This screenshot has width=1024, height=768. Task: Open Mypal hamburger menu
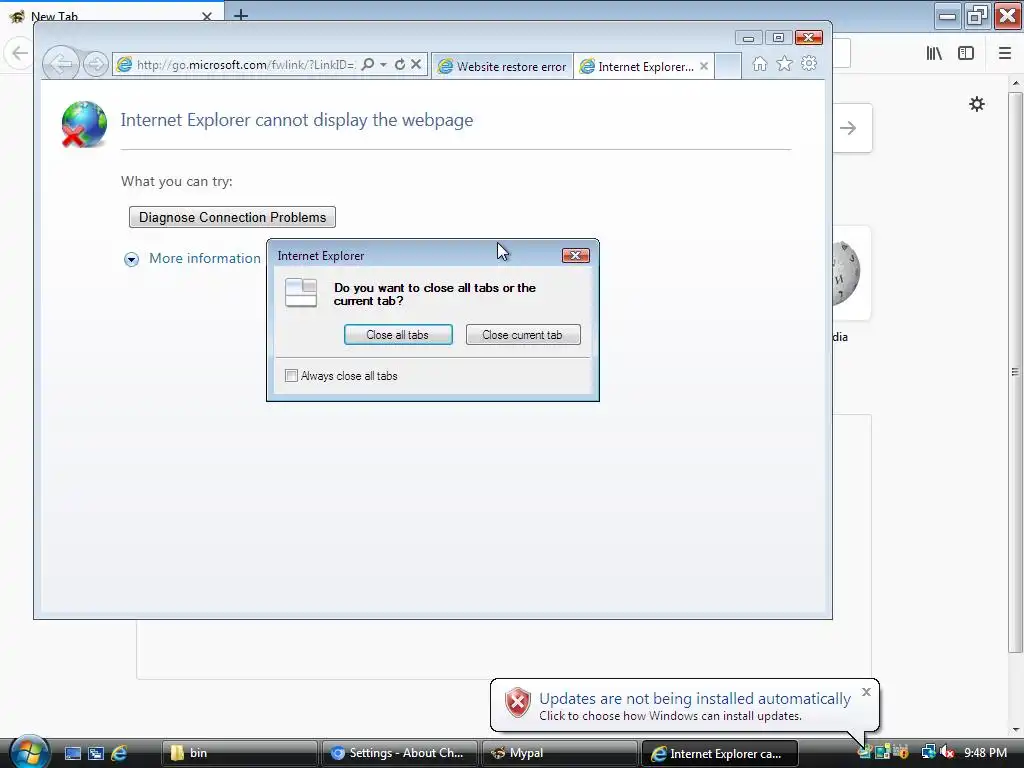(x=1005, y=53)
